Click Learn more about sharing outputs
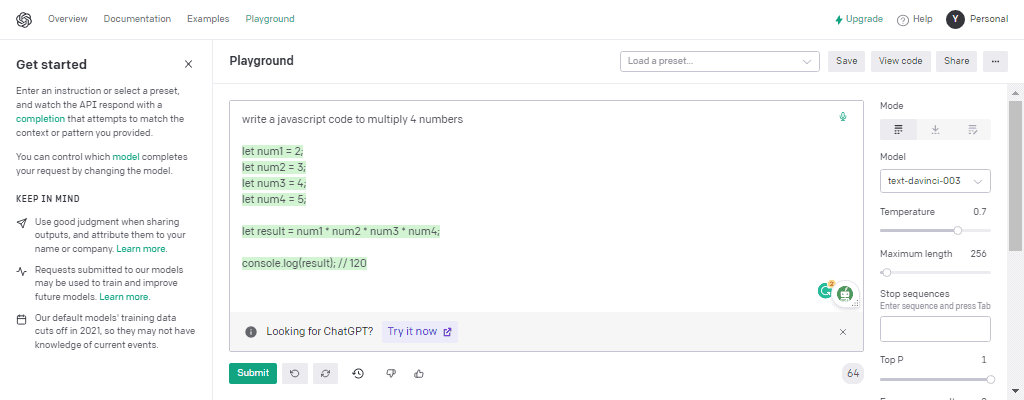 pyautogui.click(x=141, y=249)
